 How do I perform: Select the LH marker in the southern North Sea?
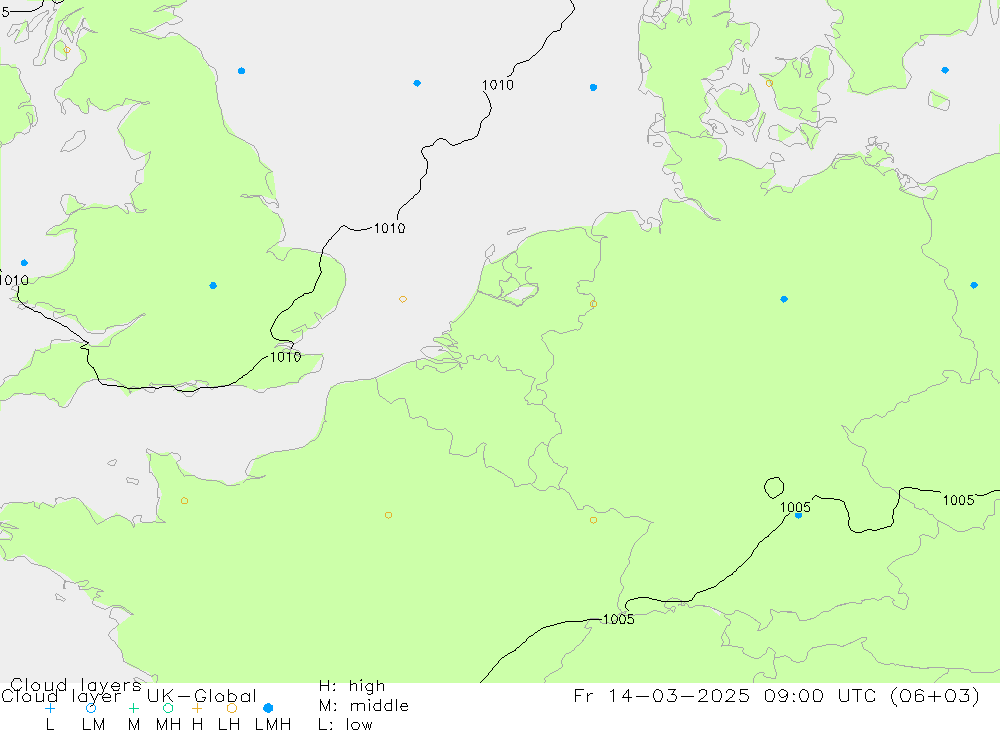402,299
